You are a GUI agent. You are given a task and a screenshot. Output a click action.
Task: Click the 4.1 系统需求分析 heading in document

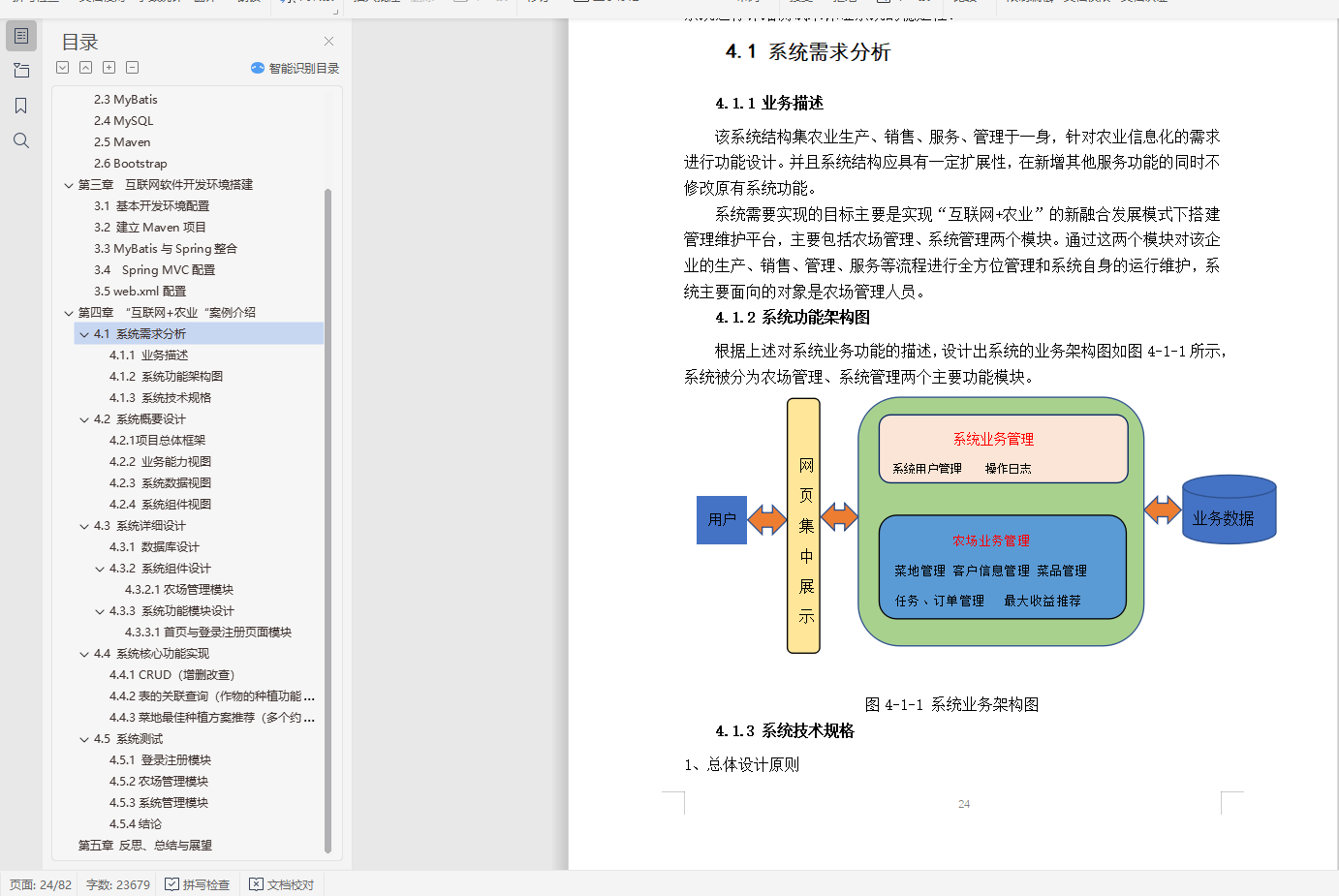pyautogui.click(x=808, y=52)
